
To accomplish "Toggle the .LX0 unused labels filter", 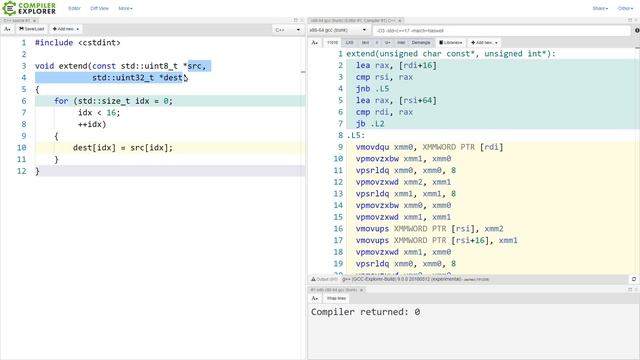I will click(x=349, y=42).
